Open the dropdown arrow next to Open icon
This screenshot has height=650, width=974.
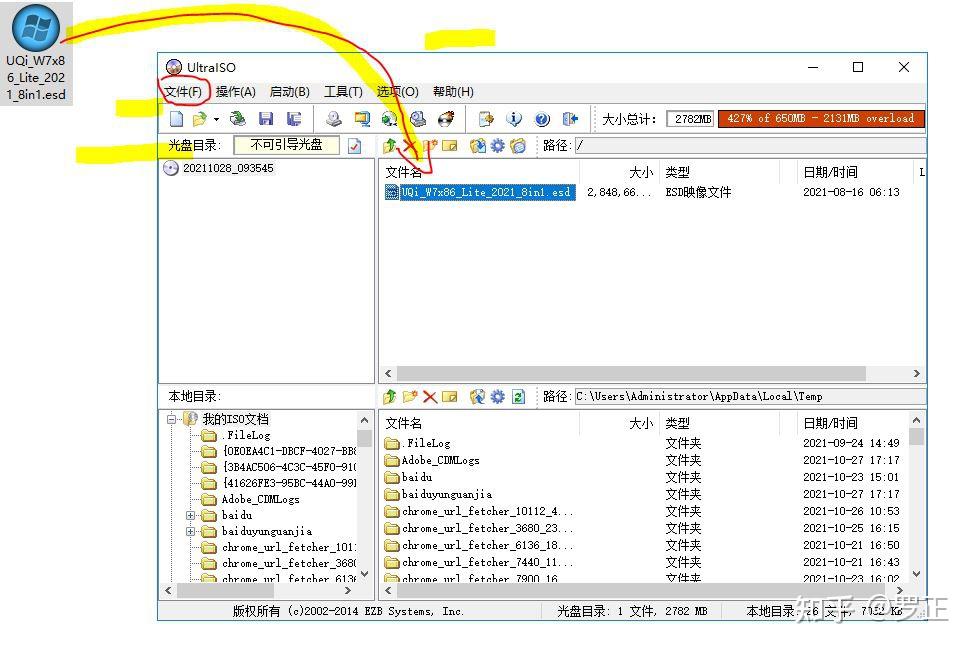(x=215, y=118)
